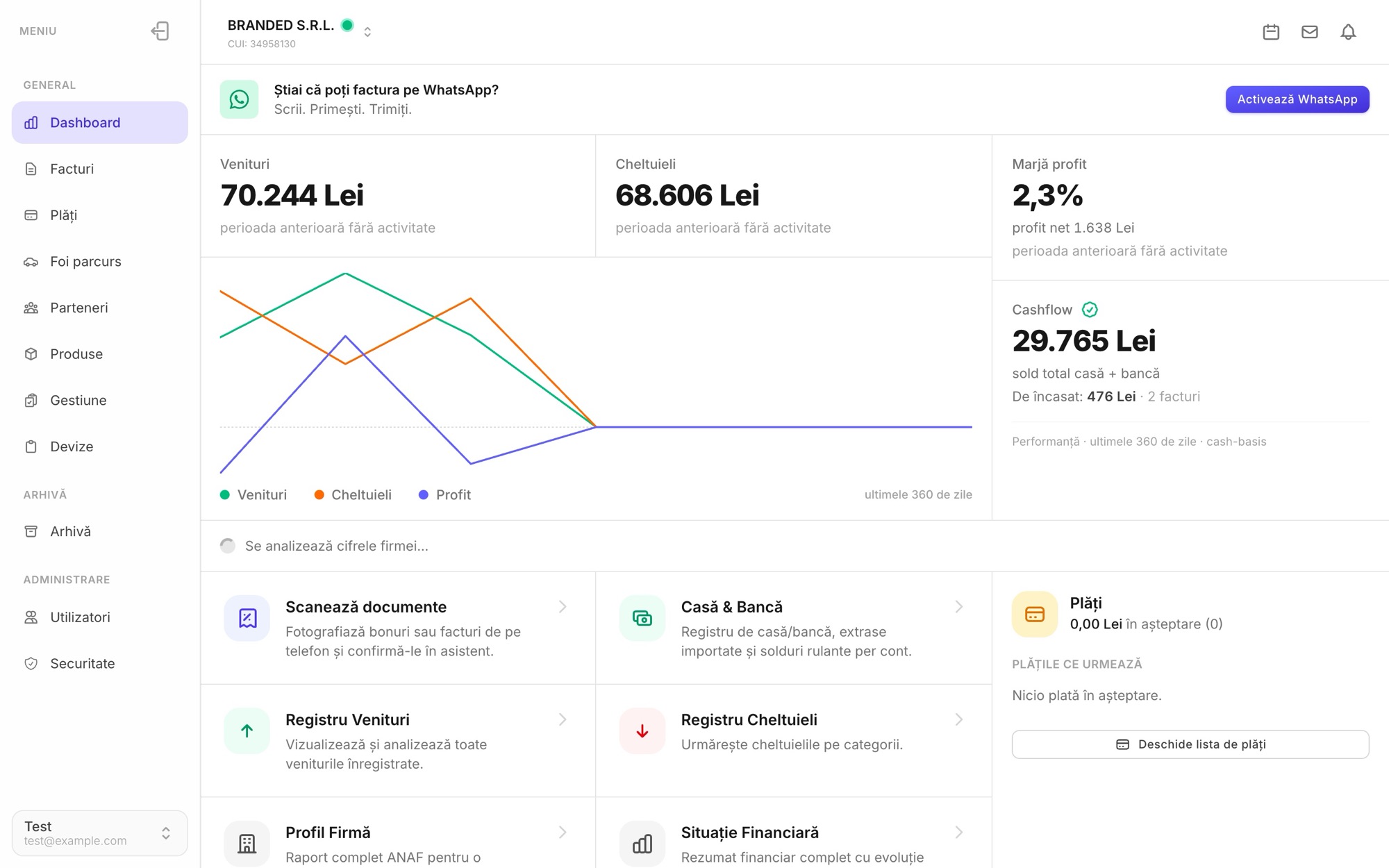Expand the Situație Financiară chevron
Screen dimensions: 1389x868
point(958,832)
